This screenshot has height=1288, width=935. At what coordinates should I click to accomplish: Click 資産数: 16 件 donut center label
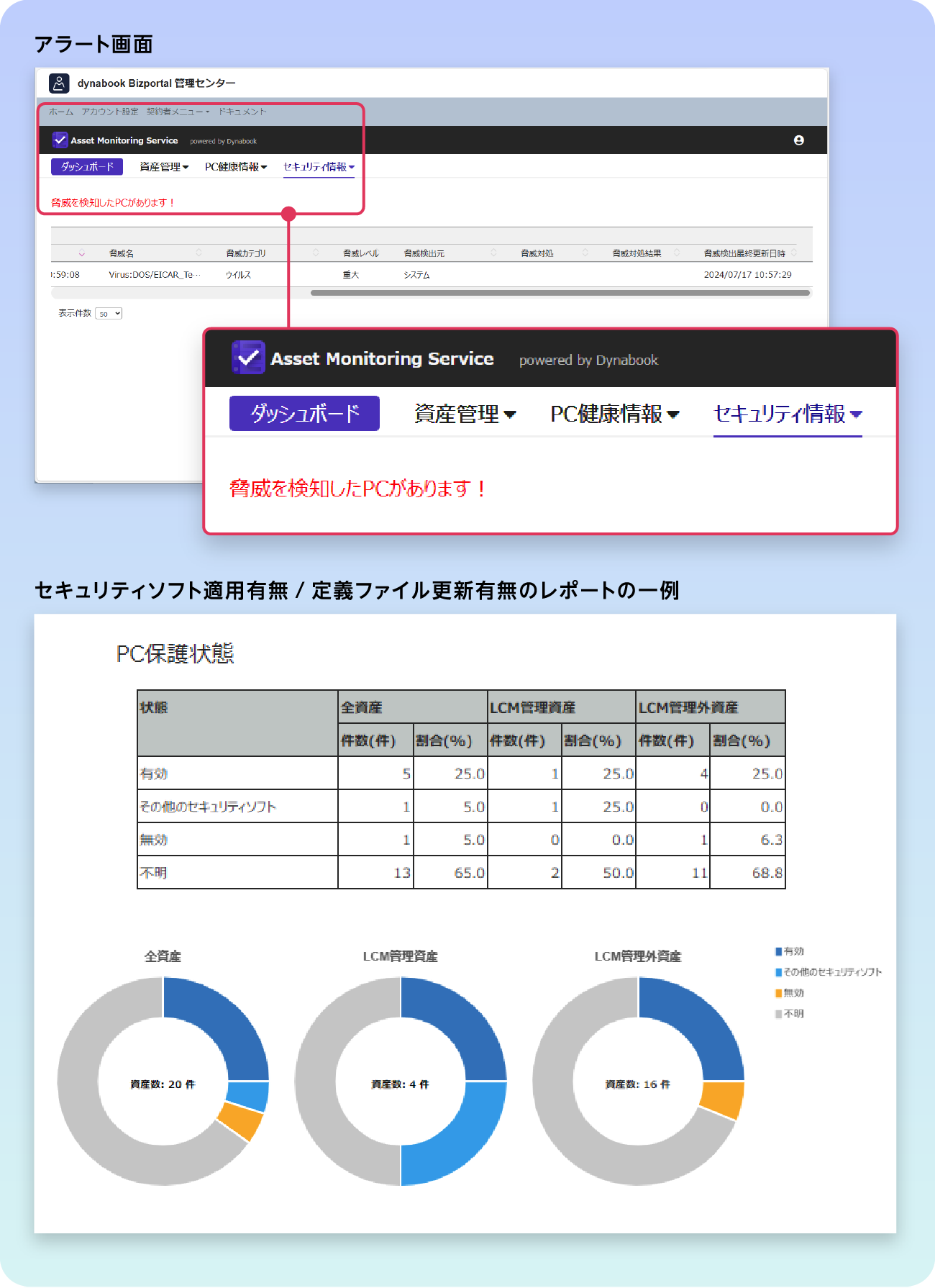[x=638, y=1084]
